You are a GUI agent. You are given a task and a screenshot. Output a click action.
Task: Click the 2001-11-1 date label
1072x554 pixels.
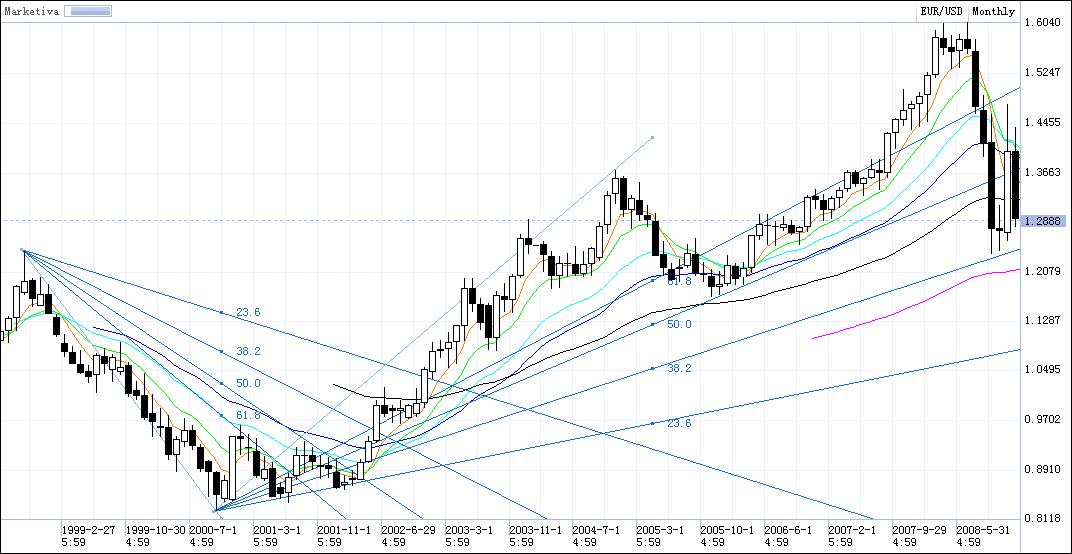click(x=344, y=530)
